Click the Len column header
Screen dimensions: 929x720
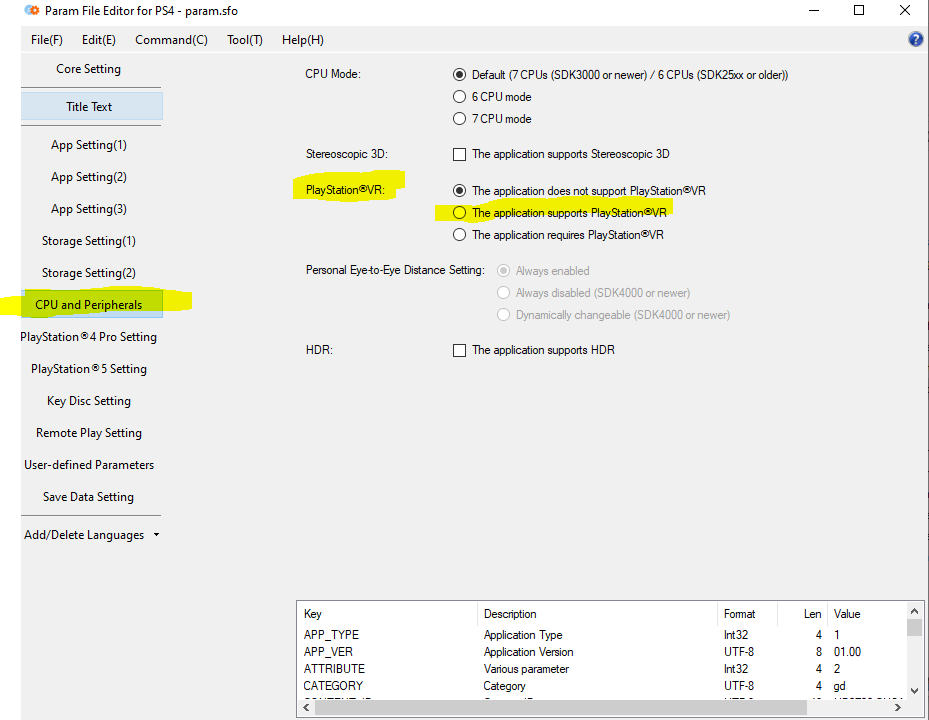(802, 614)
